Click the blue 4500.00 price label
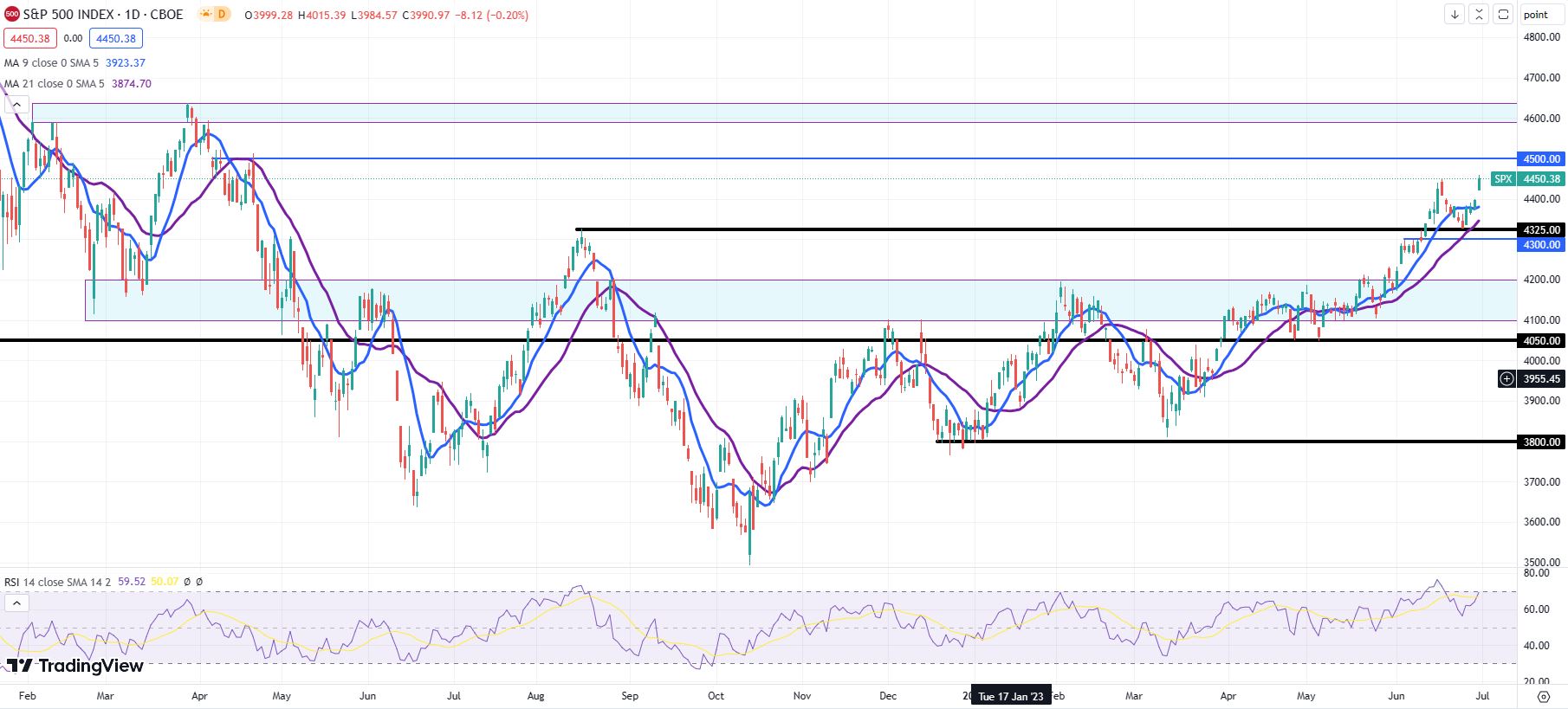Image resolution: width=1568 pixels, height=709 pixels. [x=1541, y=159]
